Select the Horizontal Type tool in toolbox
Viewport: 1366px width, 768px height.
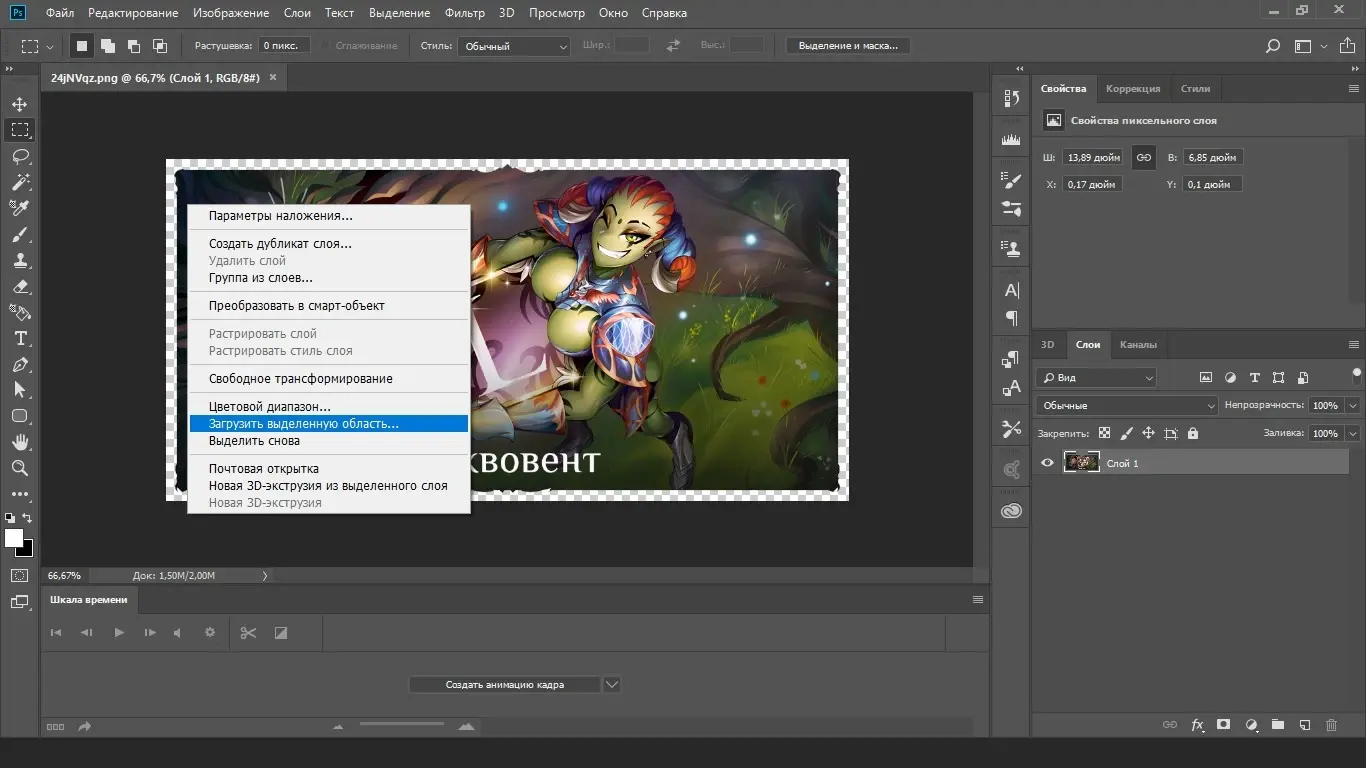tap(20, 338)
